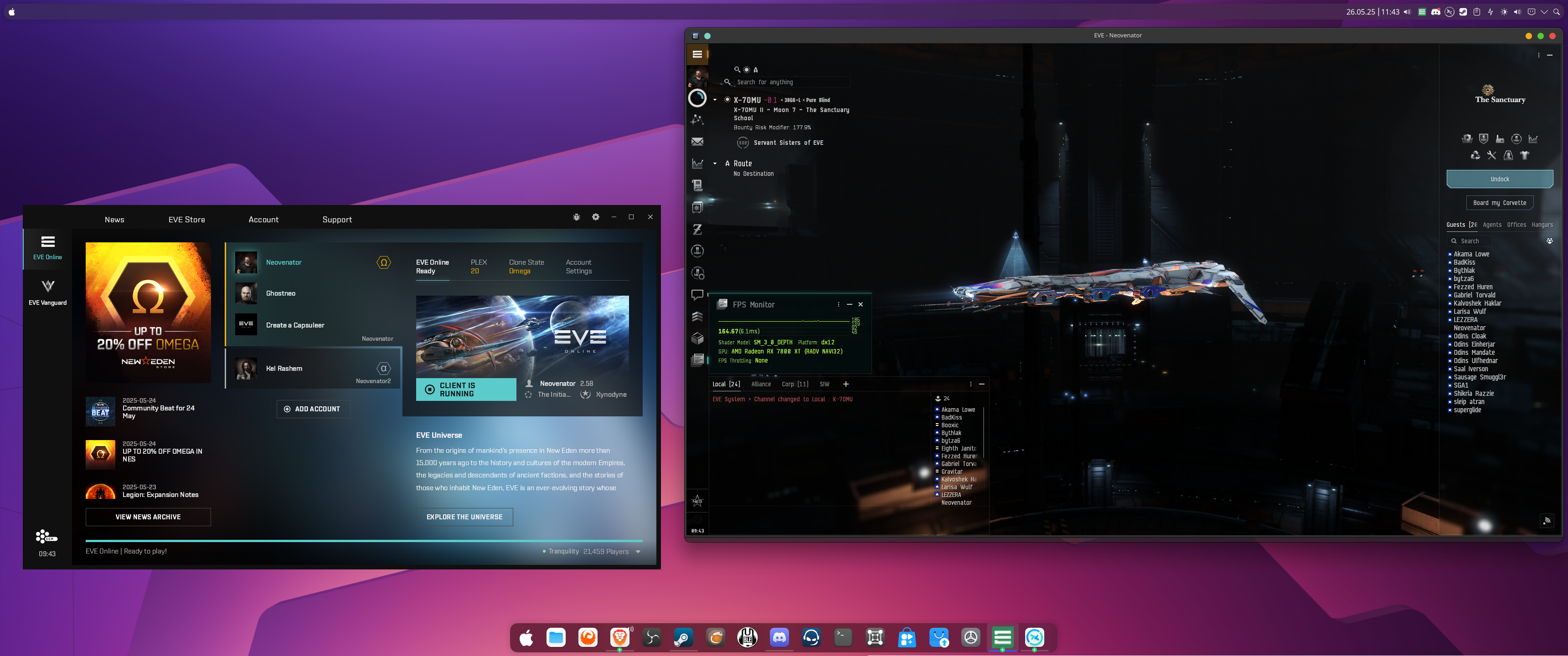Click Board my Corvette button
This screenshot has width=1568, height=656.
point(1499,203)
